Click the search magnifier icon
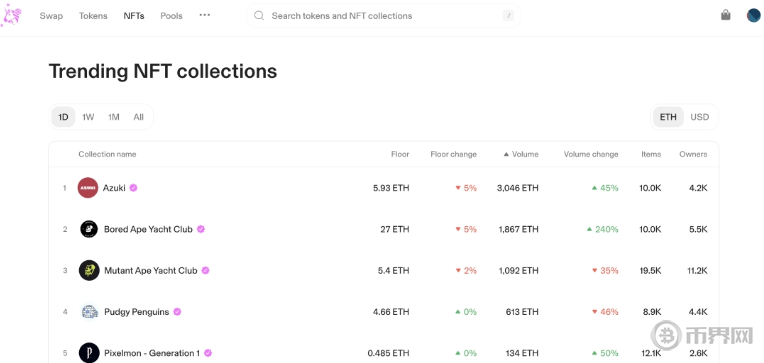This screenshot has height=363, width=764. pyautogui.click(x=259, y=16)
